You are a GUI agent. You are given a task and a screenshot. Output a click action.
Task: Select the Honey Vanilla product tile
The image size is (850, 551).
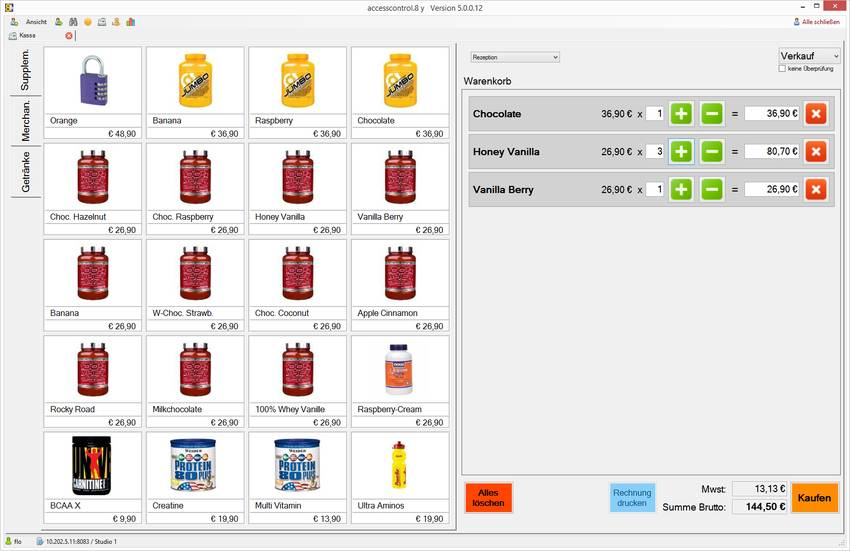[298, 189]
